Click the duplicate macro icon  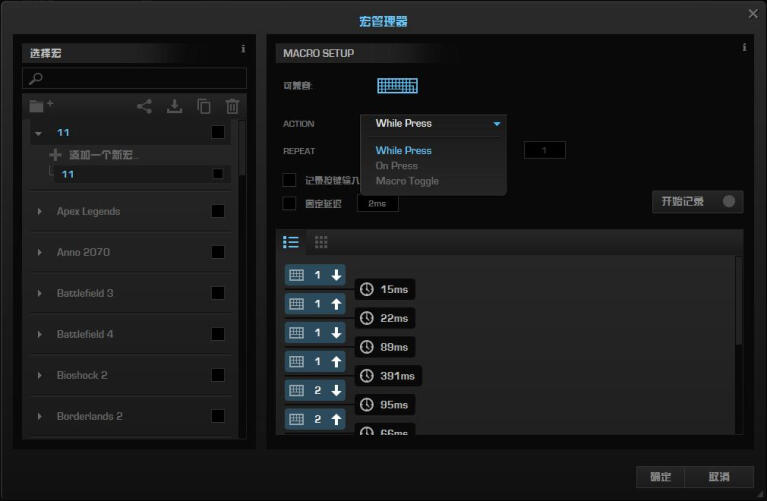tap(204, 106)
